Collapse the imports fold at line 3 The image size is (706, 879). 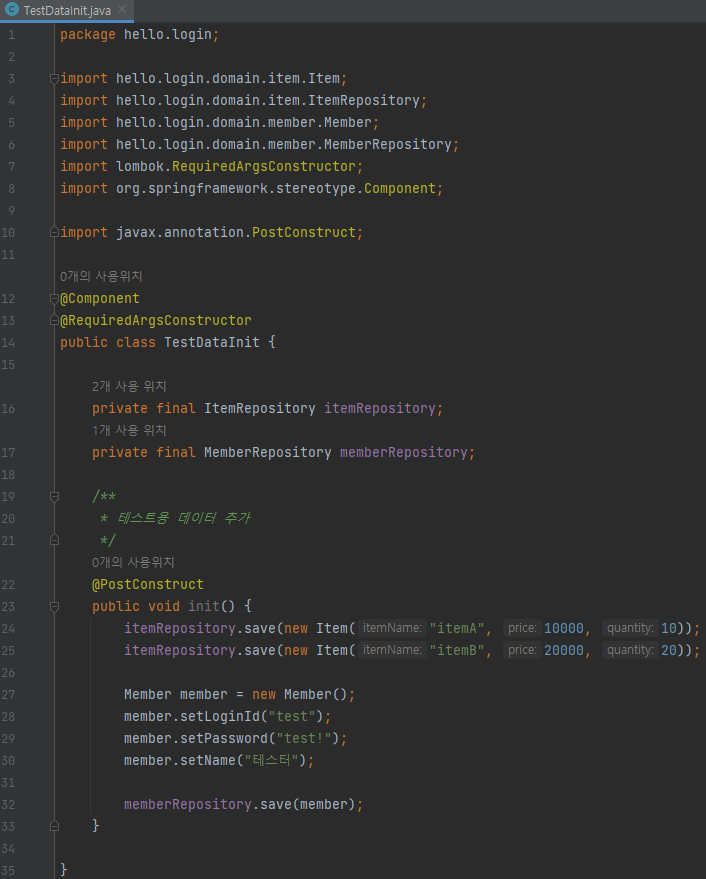click(x=54, y=78)
